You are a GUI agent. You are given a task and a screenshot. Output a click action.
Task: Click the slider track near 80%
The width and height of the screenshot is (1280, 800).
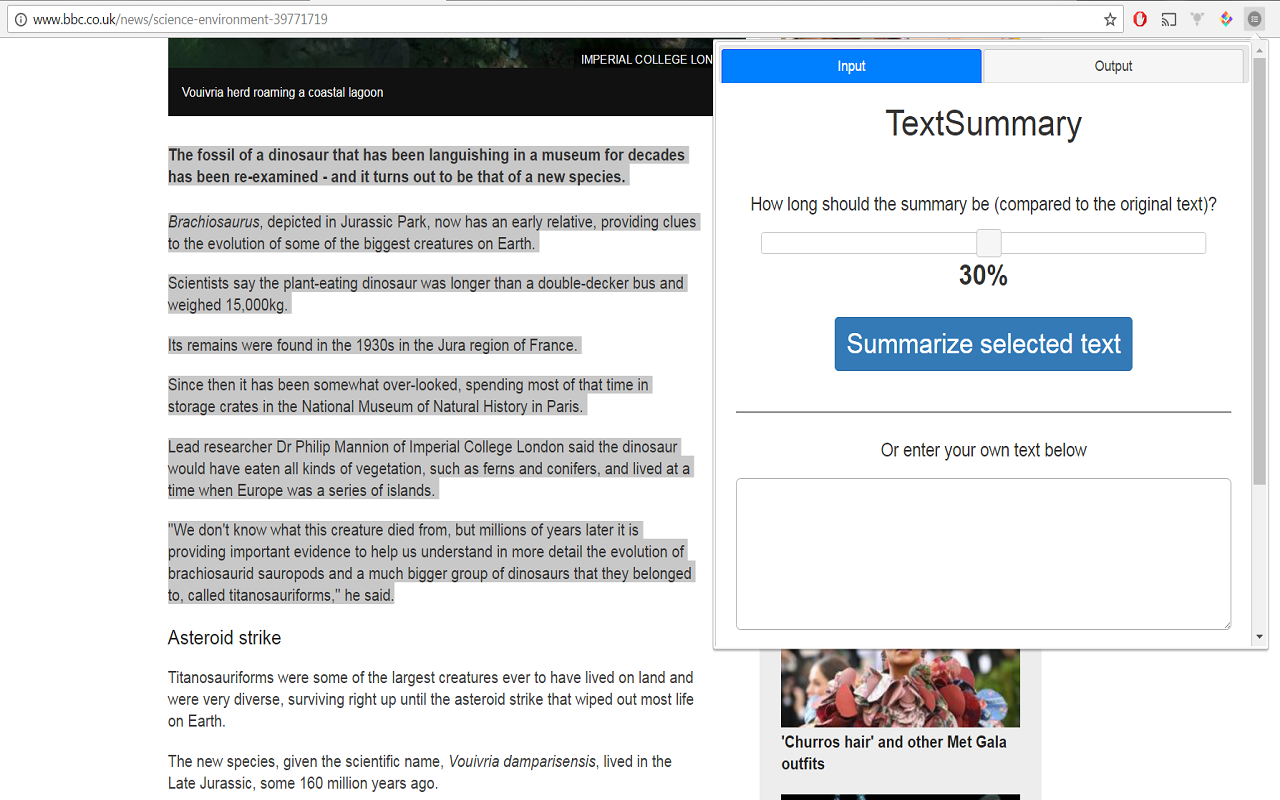pos(1116,243)
